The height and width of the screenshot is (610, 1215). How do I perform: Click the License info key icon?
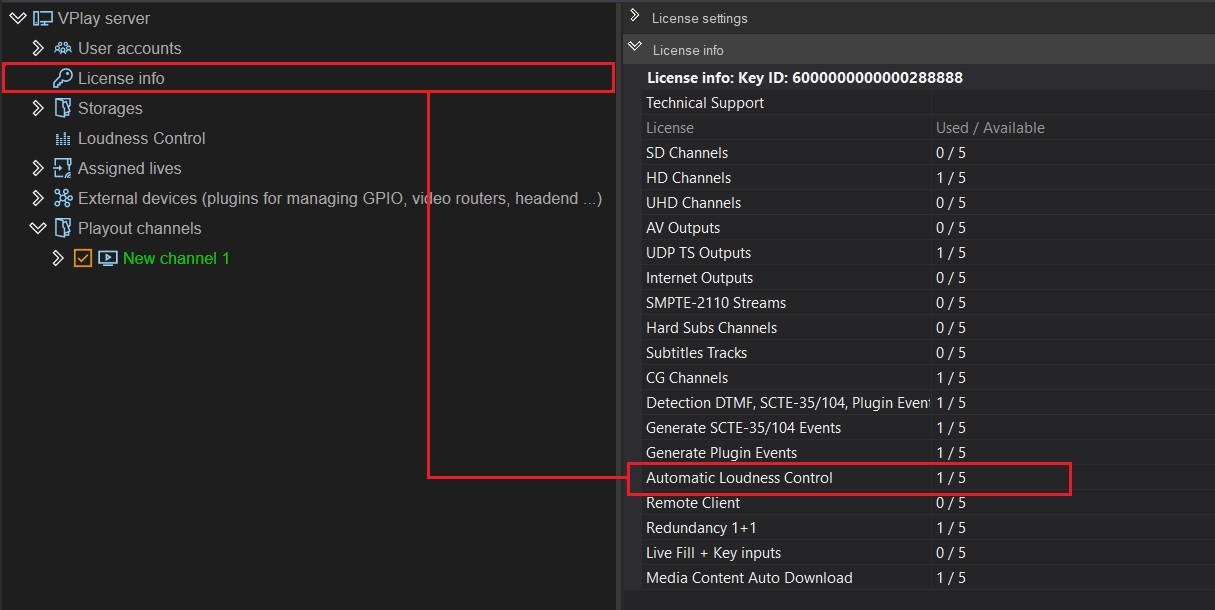tap(62, 78)
